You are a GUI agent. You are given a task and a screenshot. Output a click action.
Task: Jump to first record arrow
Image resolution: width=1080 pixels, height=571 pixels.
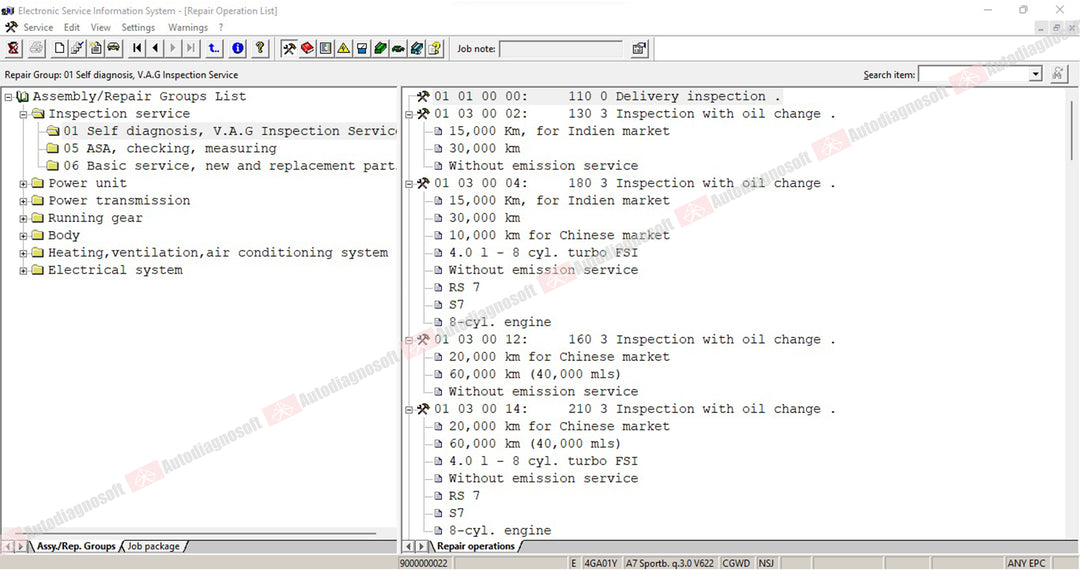137,48
